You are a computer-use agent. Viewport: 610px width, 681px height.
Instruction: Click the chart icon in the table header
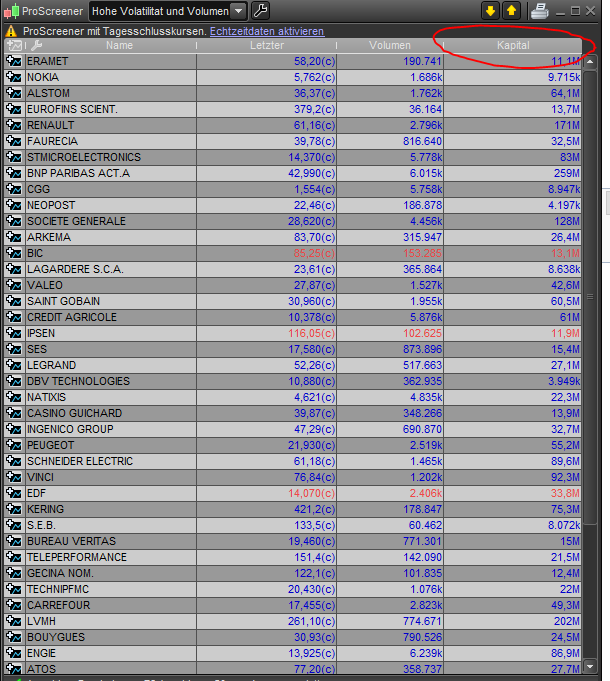click(14, 45)
